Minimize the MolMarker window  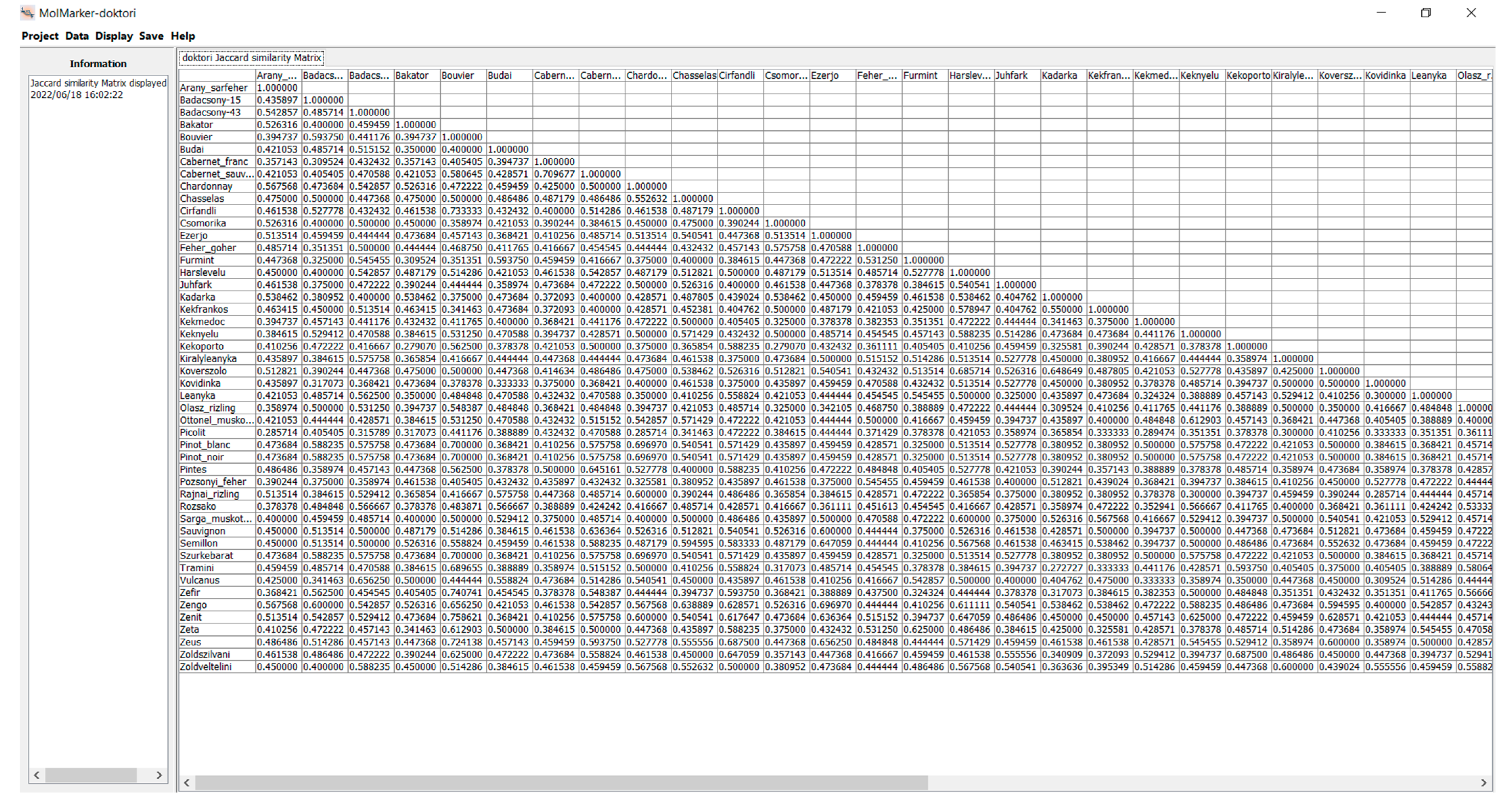point(1381,12)
